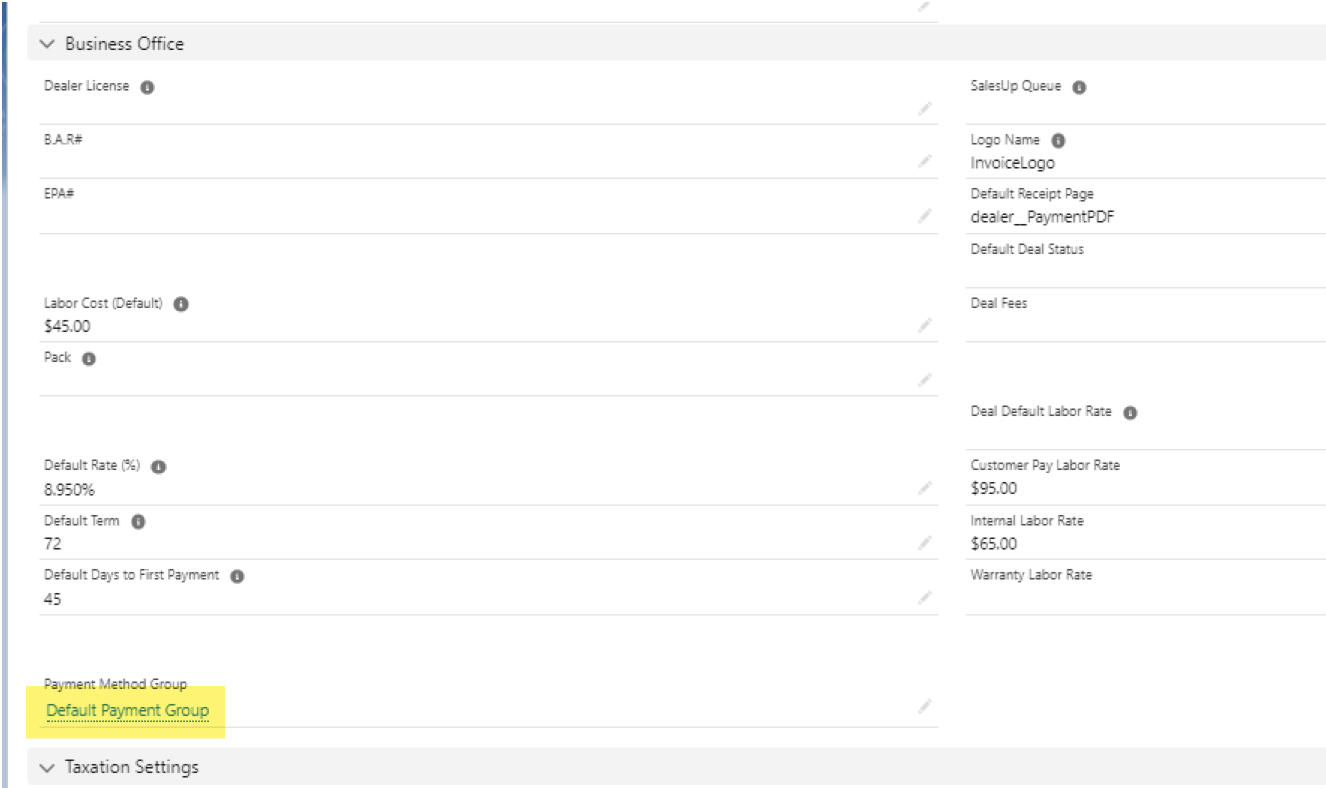Show help for Default Days to First Payment
The height and width of the screenshot is (788, 1326).
237,577
